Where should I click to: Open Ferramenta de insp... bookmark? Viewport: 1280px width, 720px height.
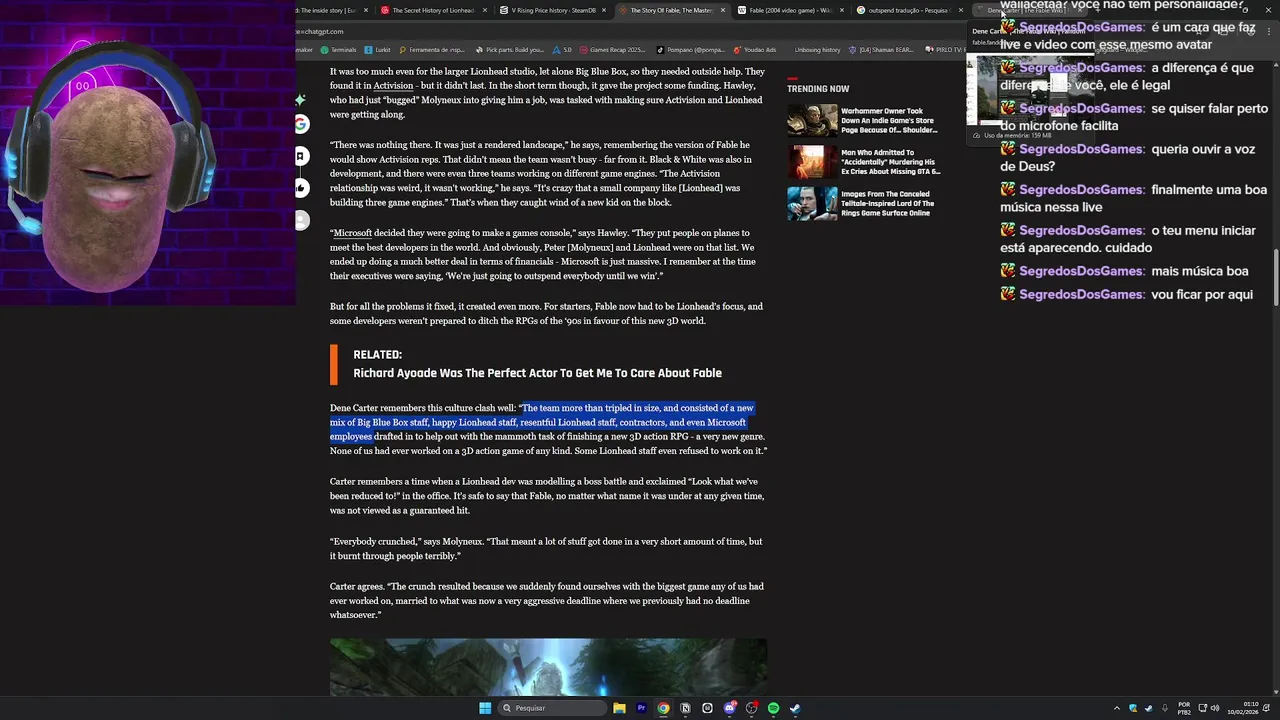432,49
